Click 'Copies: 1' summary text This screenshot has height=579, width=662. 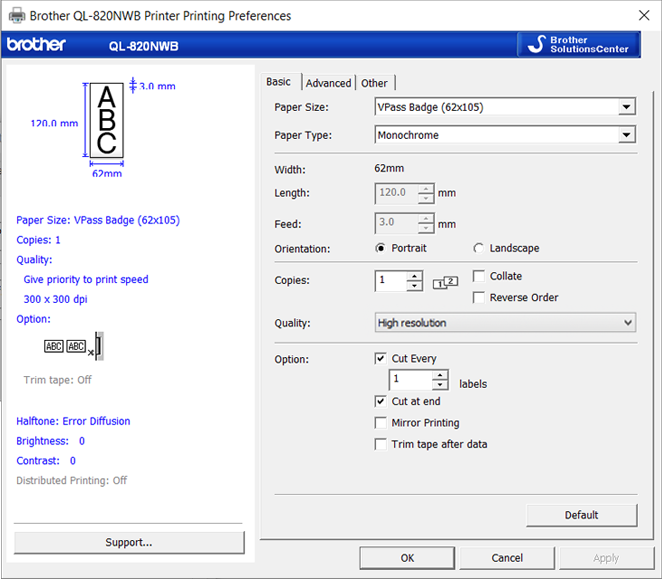tap(38, 240)
